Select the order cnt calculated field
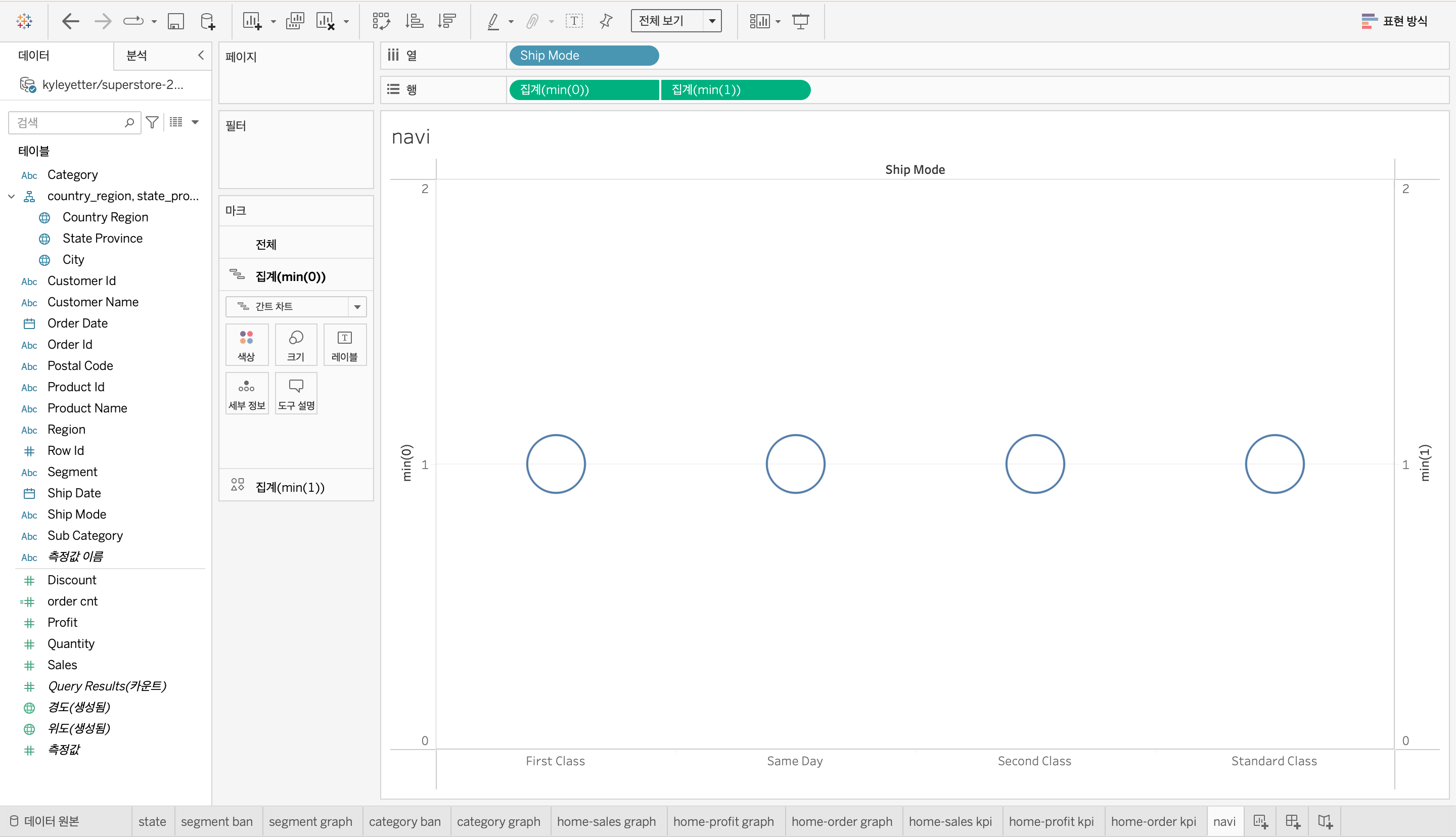 72,601
